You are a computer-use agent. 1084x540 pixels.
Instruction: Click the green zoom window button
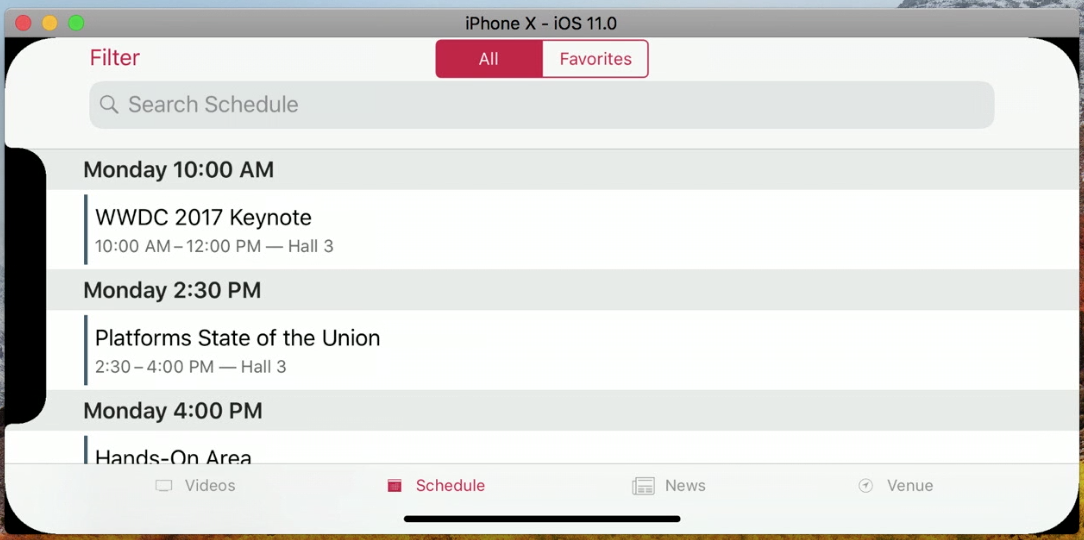click(76, 24)
